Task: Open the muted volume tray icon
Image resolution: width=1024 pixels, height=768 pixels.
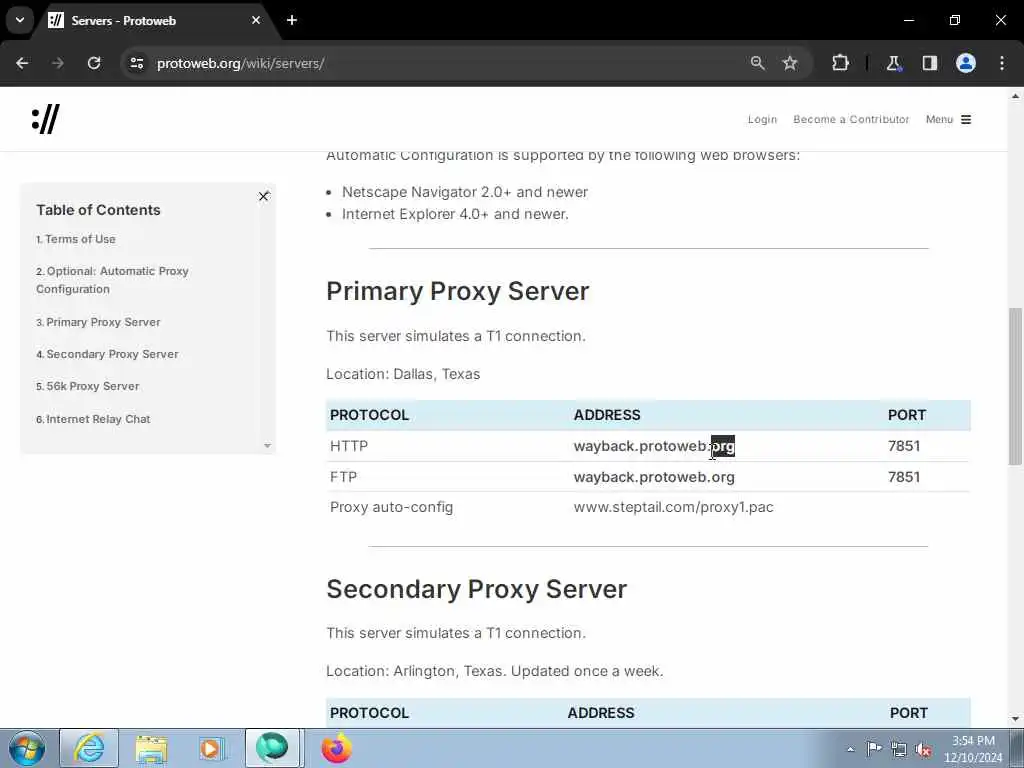Action: (x=923, y=749)
